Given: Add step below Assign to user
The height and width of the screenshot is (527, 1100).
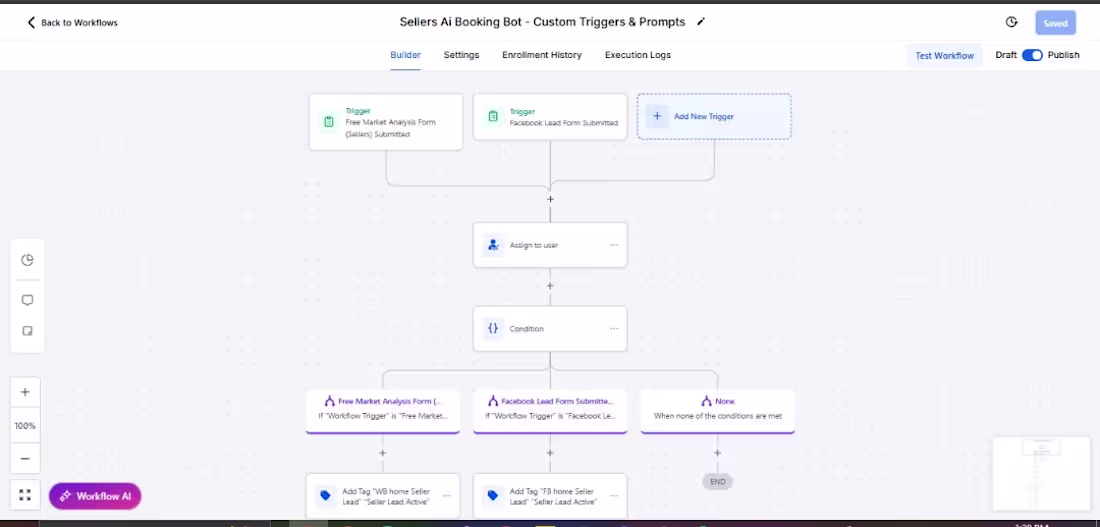Looking at the screenshot, I should [x=550, y=286].
